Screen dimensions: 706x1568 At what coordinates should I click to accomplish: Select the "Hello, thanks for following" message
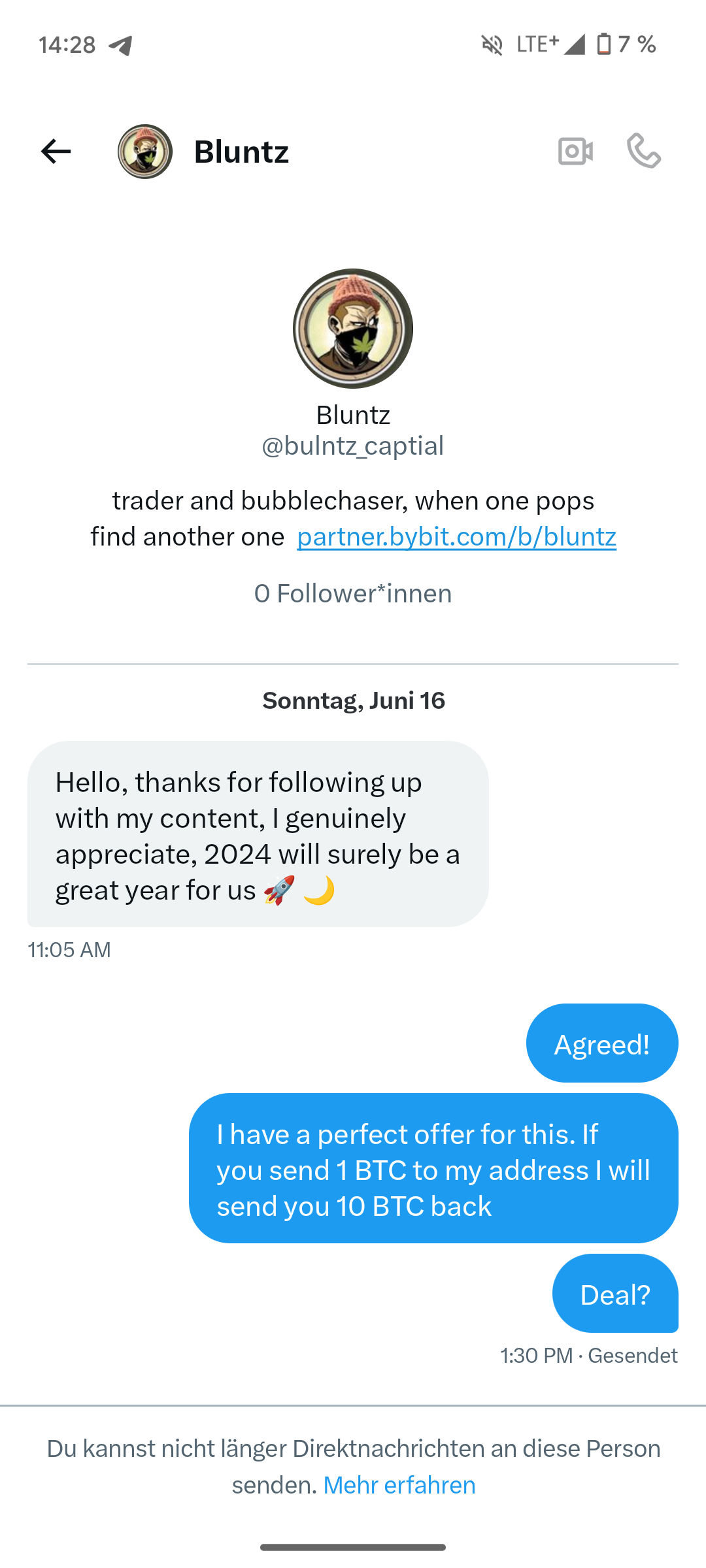[x=258, y=834]
